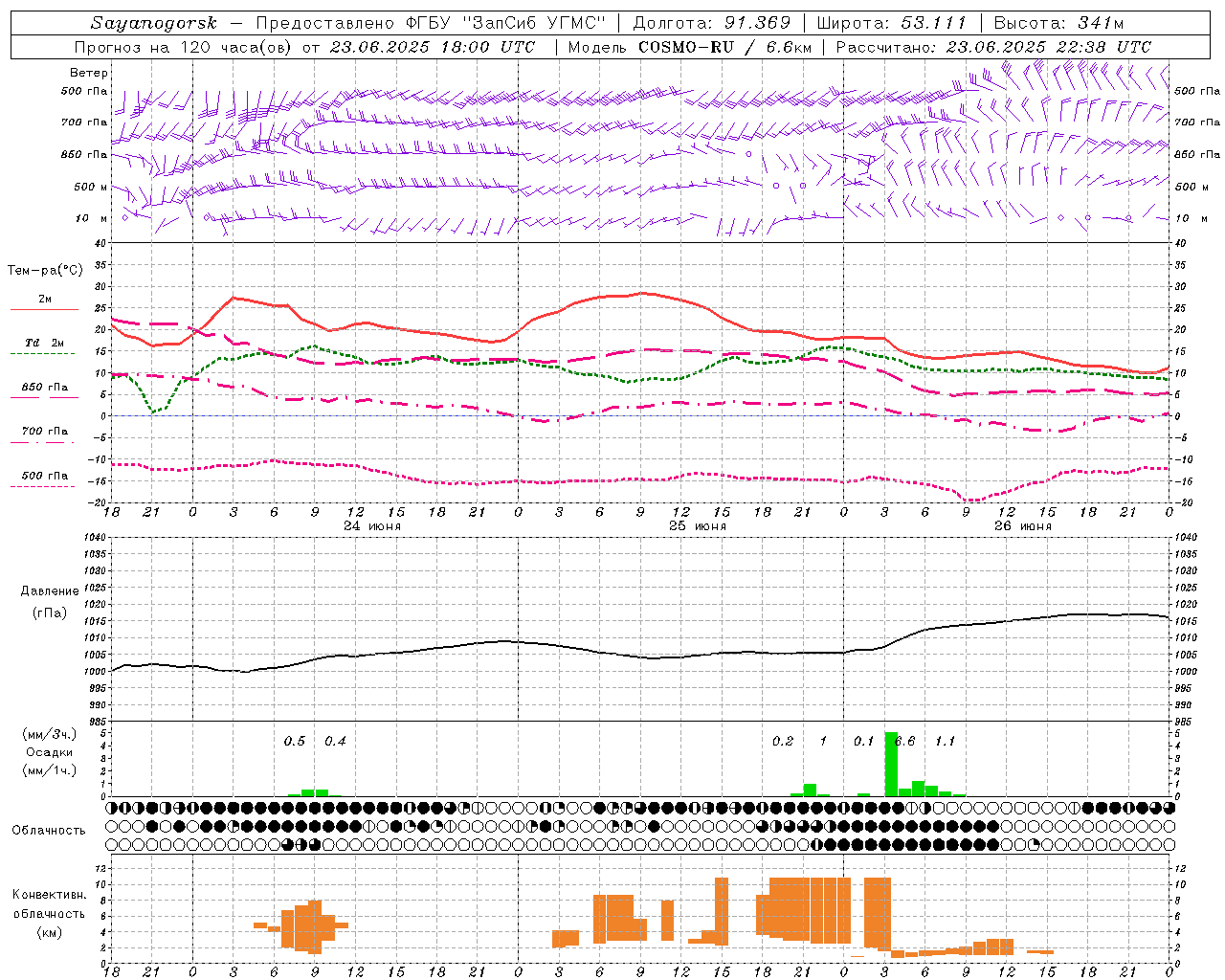The height and width of the screenshot is (980, 1225).
Task: Click the '25 июня' date label
Action: pos(698,526)
